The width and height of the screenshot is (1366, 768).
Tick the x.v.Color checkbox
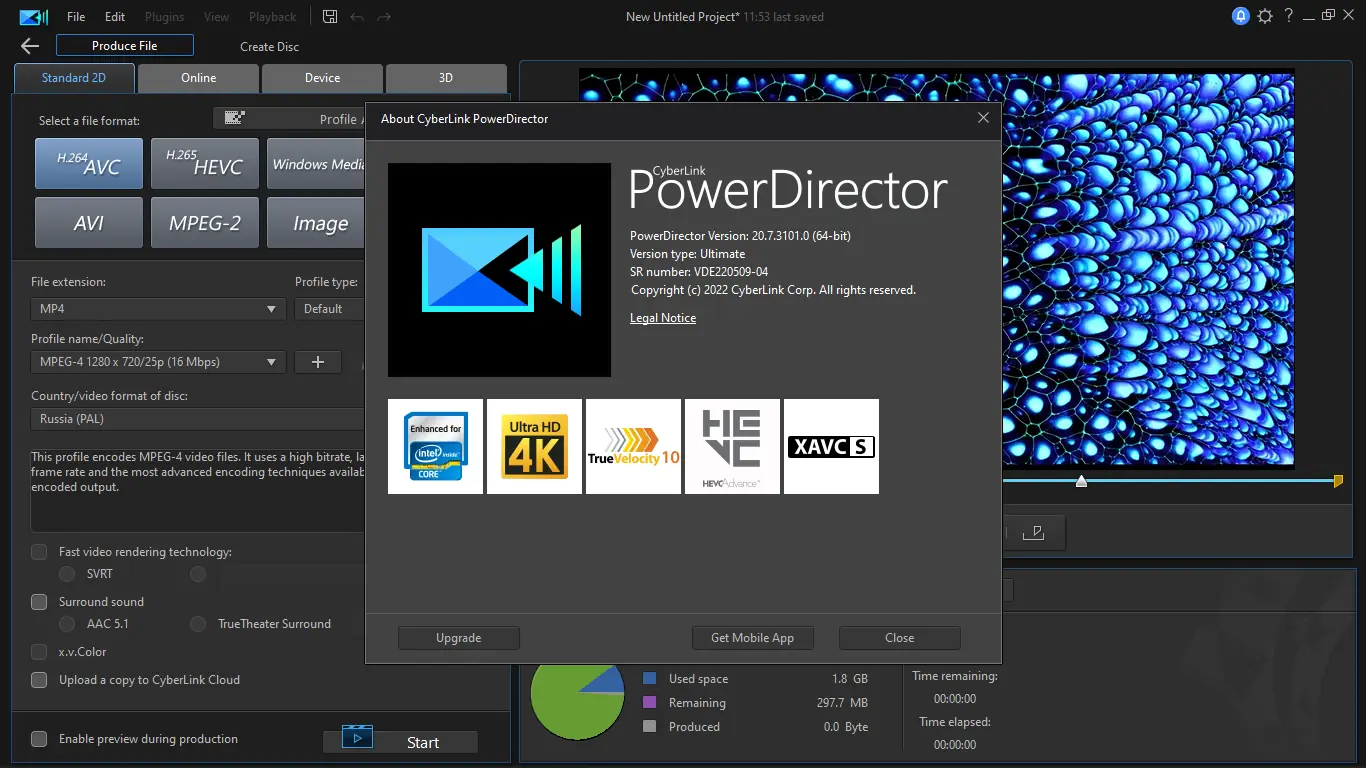(39, 652)
